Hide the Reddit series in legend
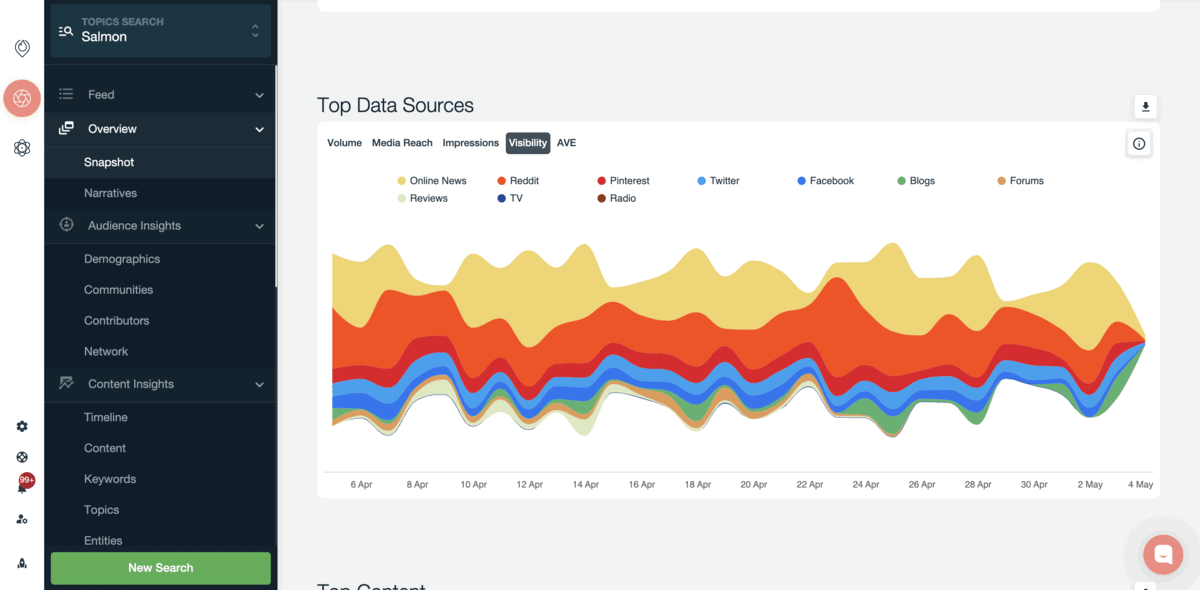Screen dimensions: 1200x590 [x=523, y=181]
